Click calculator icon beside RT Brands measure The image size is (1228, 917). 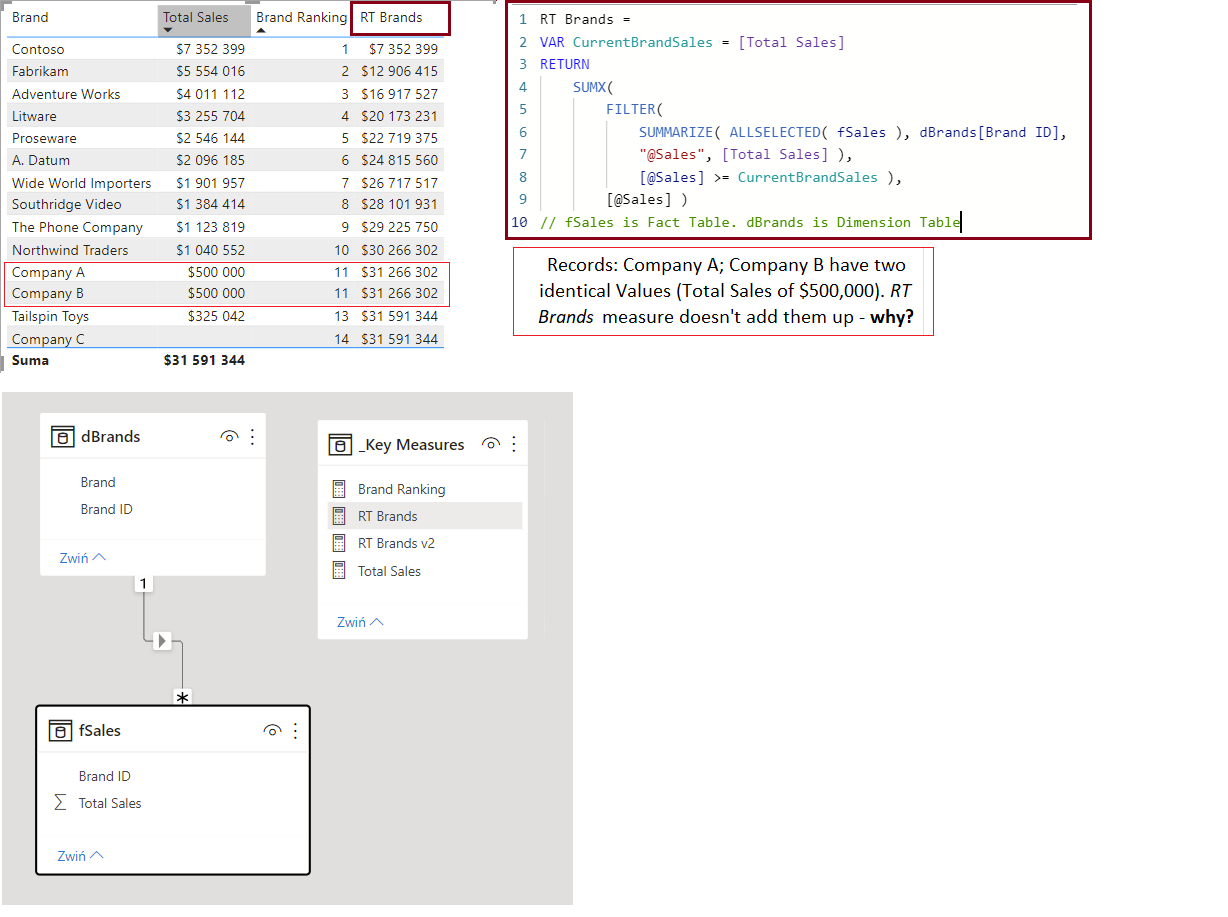click(x=338, y=516)
